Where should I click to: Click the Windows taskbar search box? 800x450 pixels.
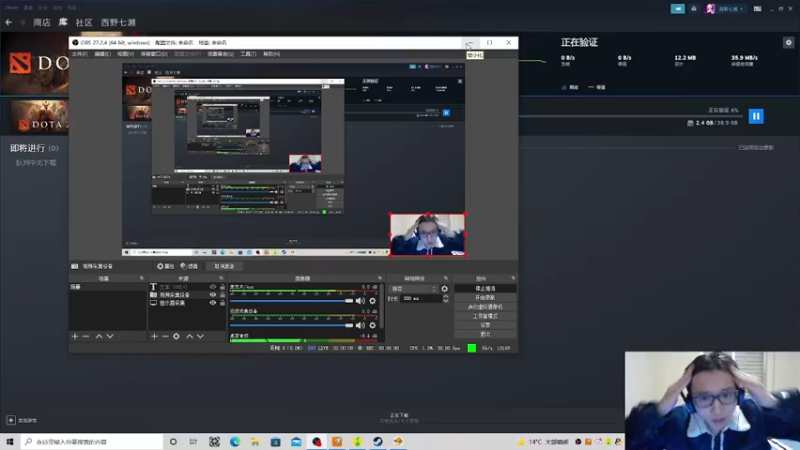(x=92, y=442)
